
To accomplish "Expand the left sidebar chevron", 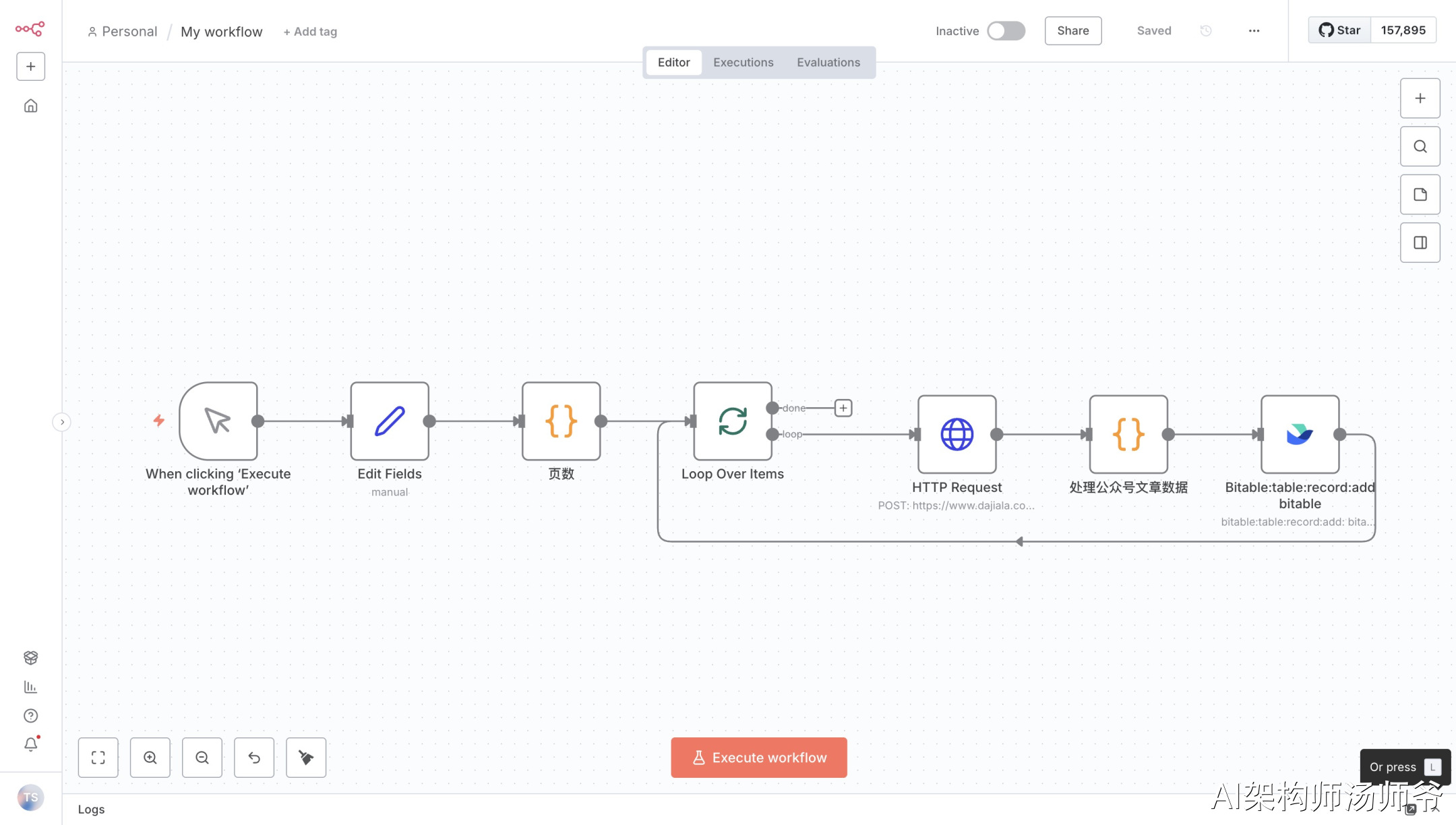I will [62, 422].
